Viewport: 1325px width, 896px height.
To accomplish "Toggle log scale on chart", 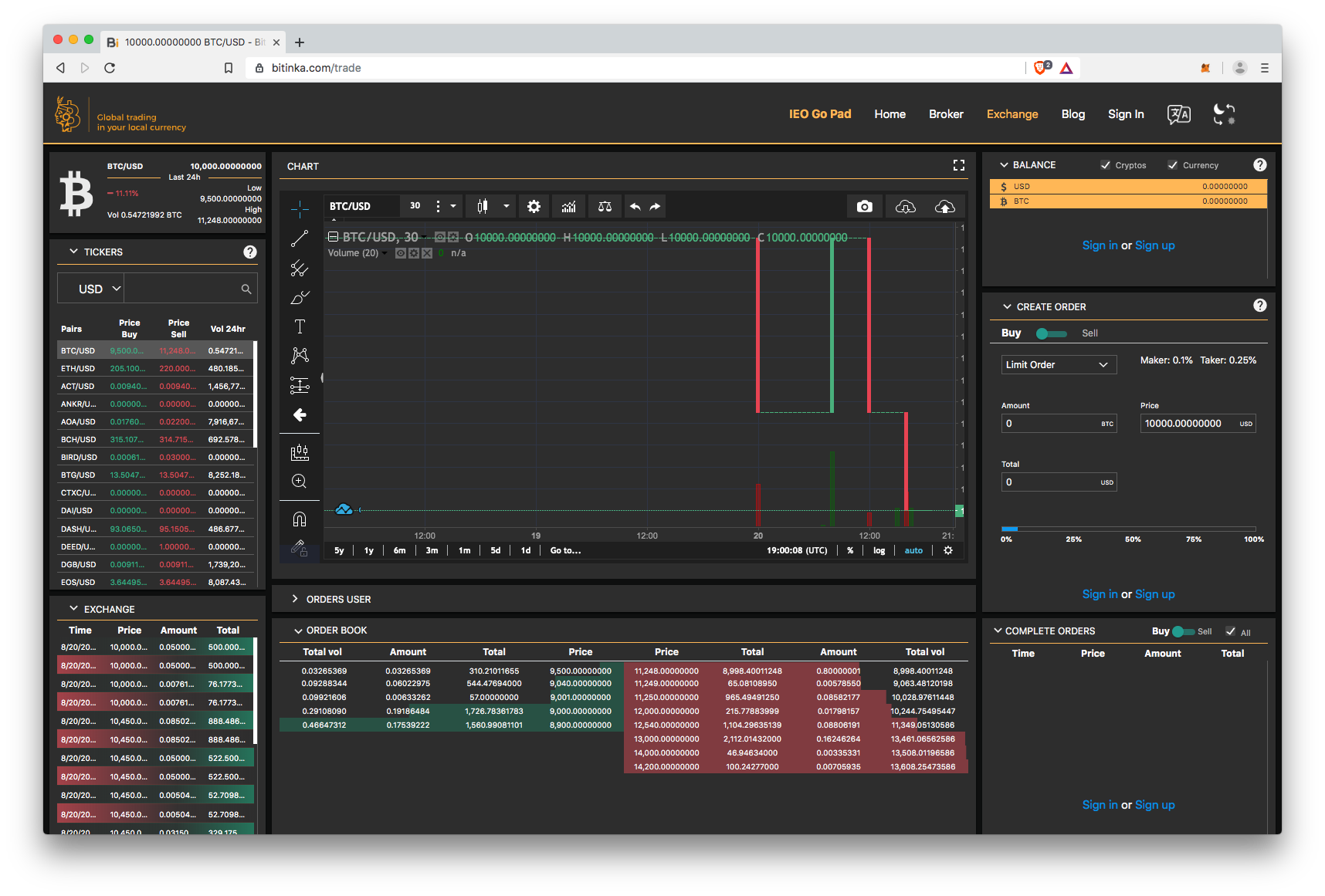I will coord(879,550).
